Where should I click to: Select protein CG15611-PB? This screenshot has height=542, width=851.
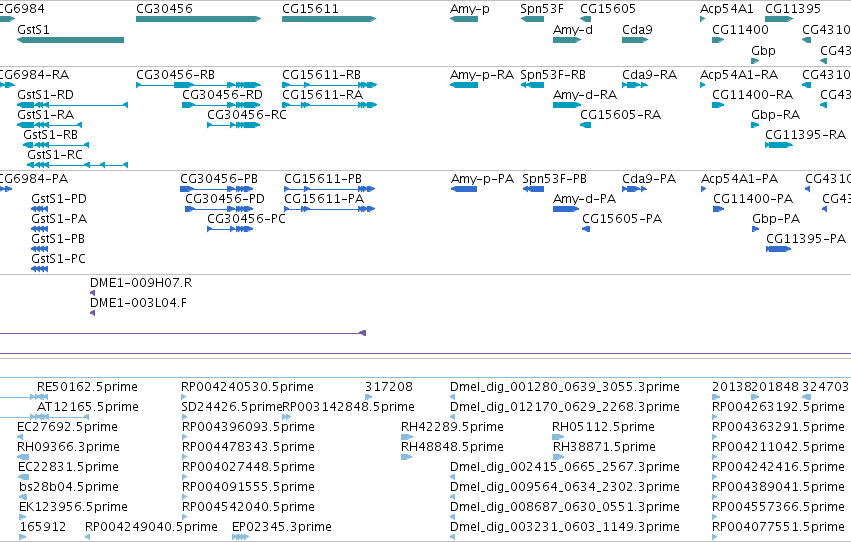point(323,179)
